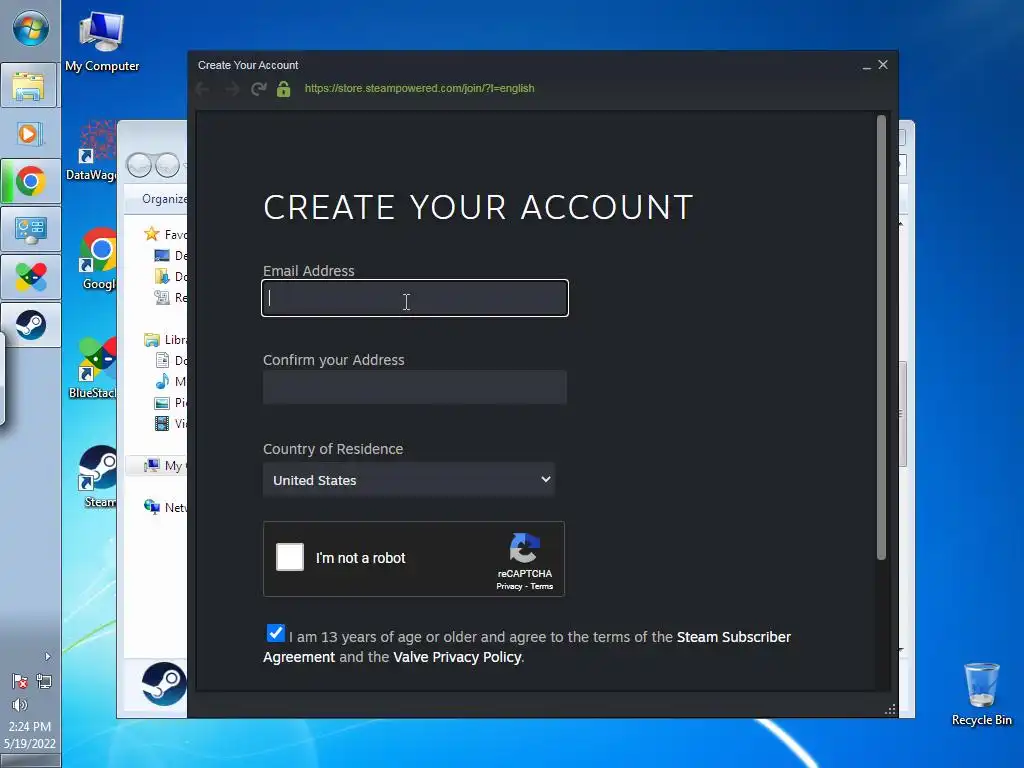Open the Country of Residence dropdown
Screen dimensions: 1024x768
409,480
